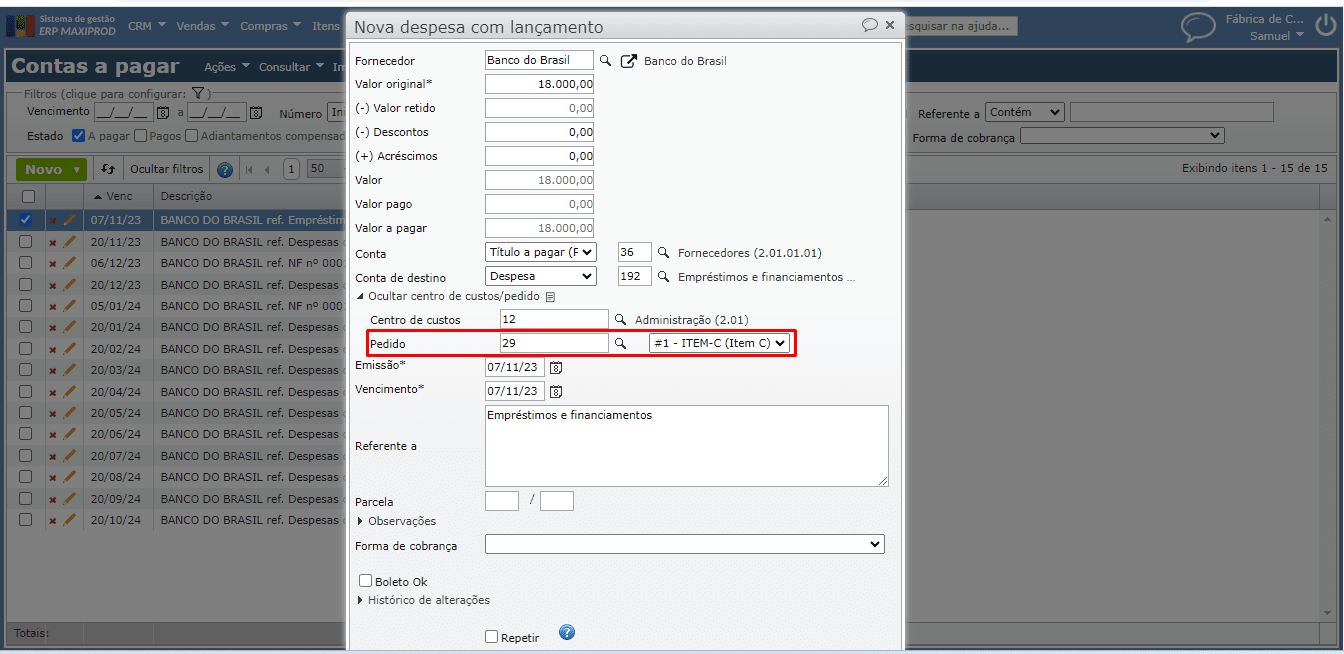This screenshot has width=1344, height=654.
Task: Expand the Observações section
Action: (397, 521)
